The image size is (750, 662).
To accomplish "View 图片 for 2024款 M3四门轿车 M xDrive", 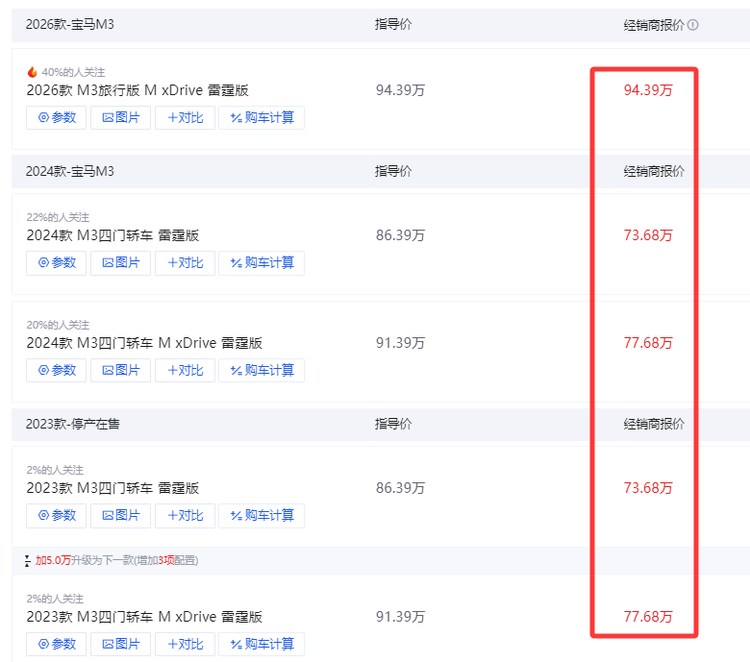I will 121,370.
